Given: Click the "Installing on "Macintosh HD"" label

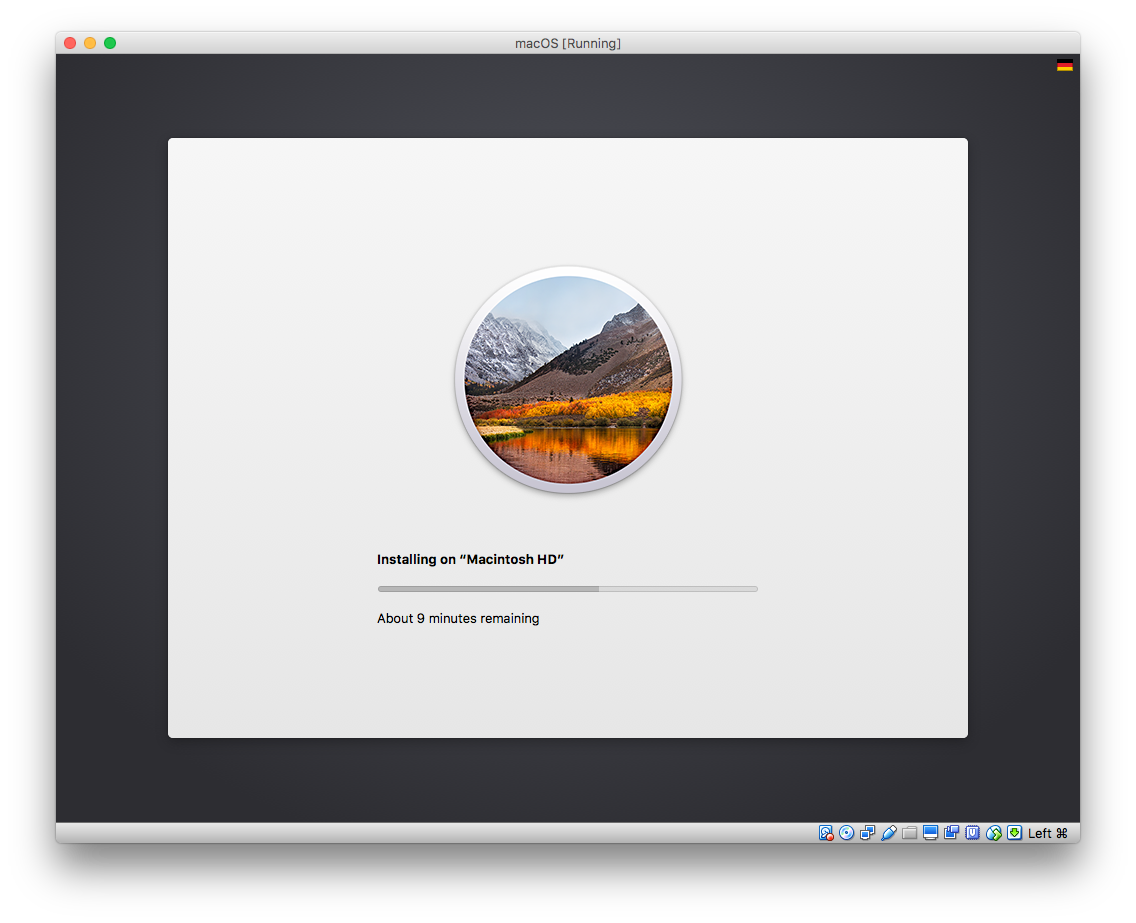Looking at the screenshot, I should 470,559.
